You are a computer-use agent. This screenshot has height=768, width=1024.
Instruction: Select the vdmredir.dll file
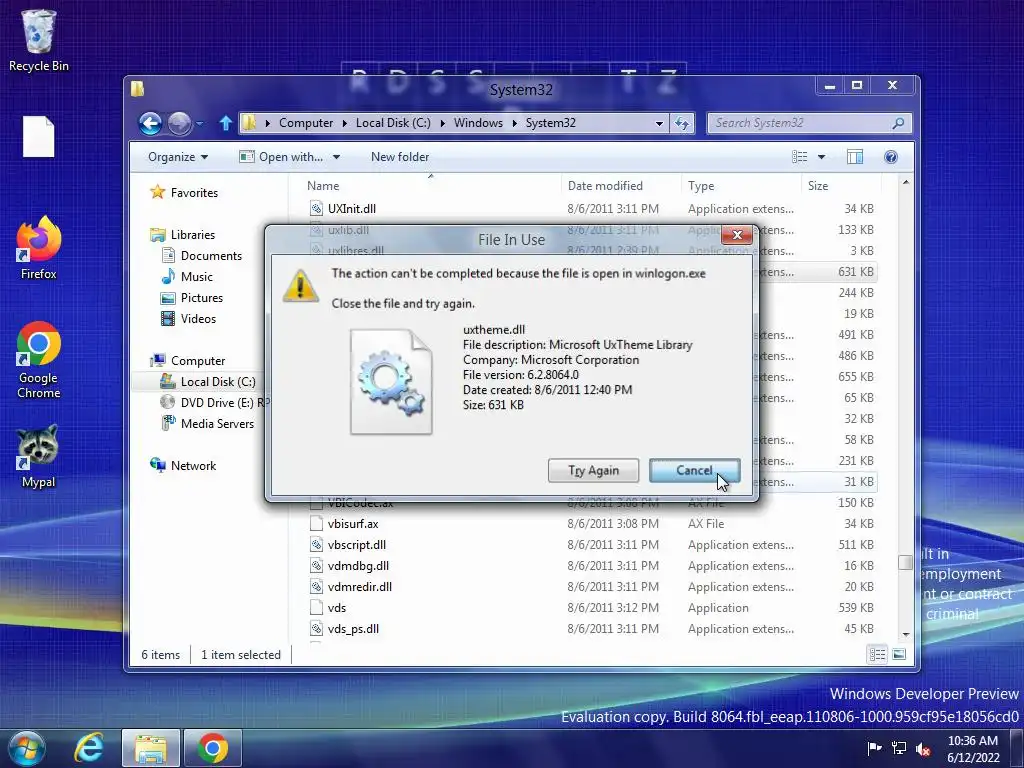coord(360,586)
